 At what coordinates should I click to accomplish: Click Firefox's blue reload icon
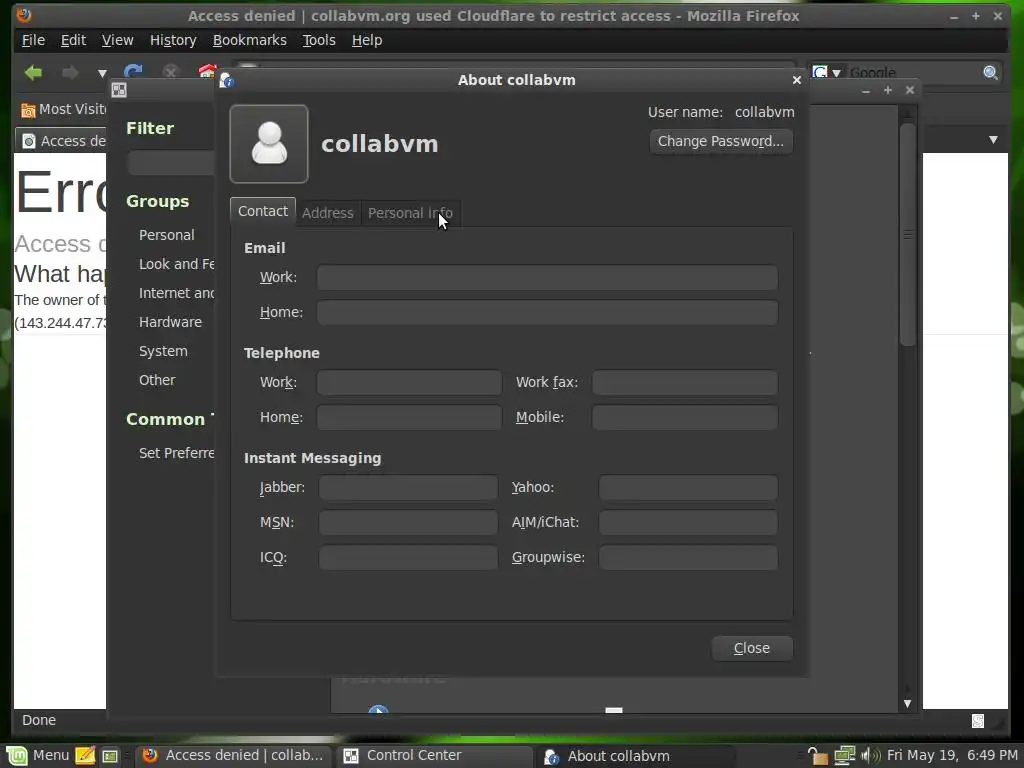pyautogui.click(x=133, y=72)
